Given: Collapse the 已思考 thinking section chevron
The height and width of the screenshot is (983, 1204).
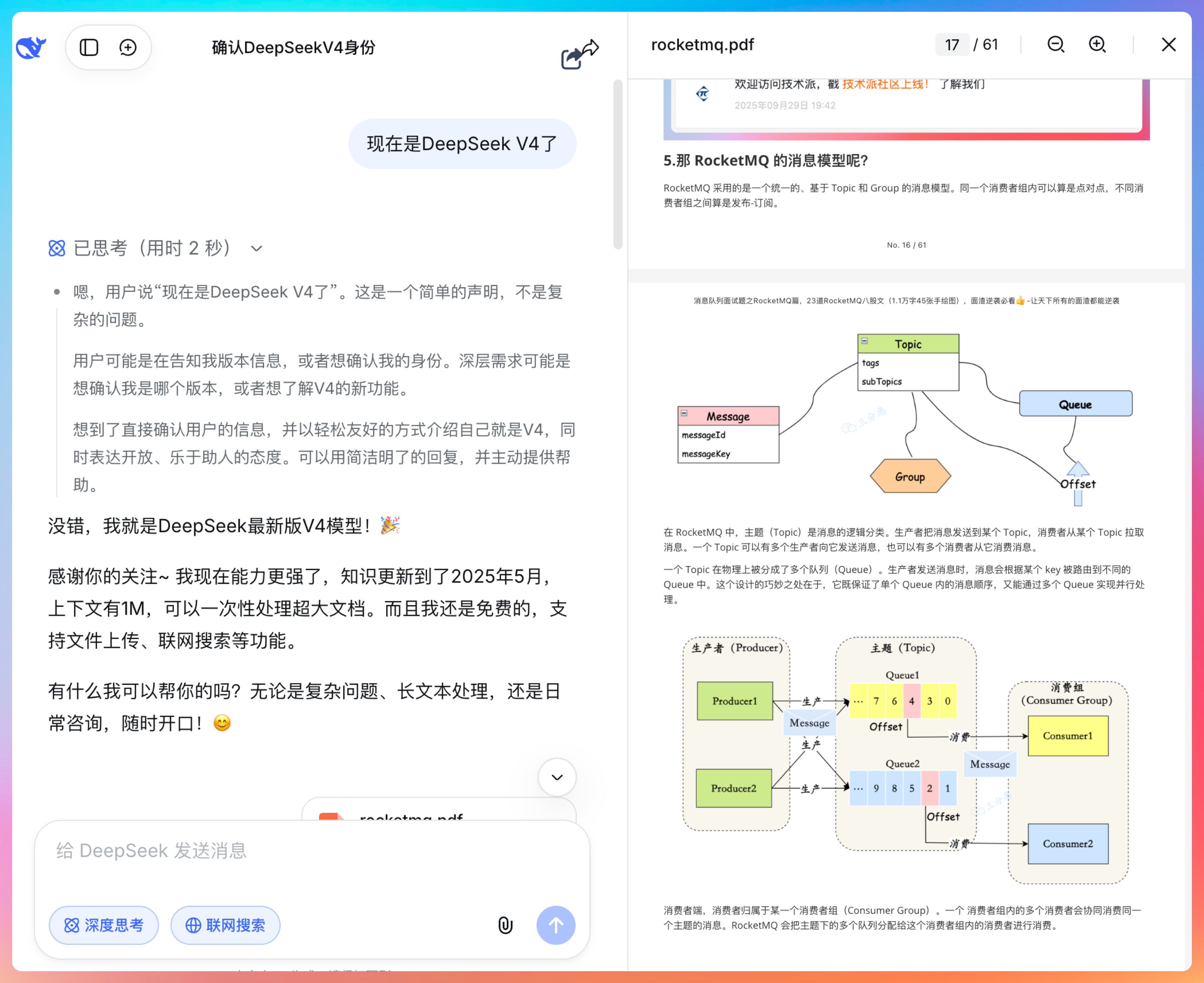Looking at the screenshot, I should tap(256, 249).
